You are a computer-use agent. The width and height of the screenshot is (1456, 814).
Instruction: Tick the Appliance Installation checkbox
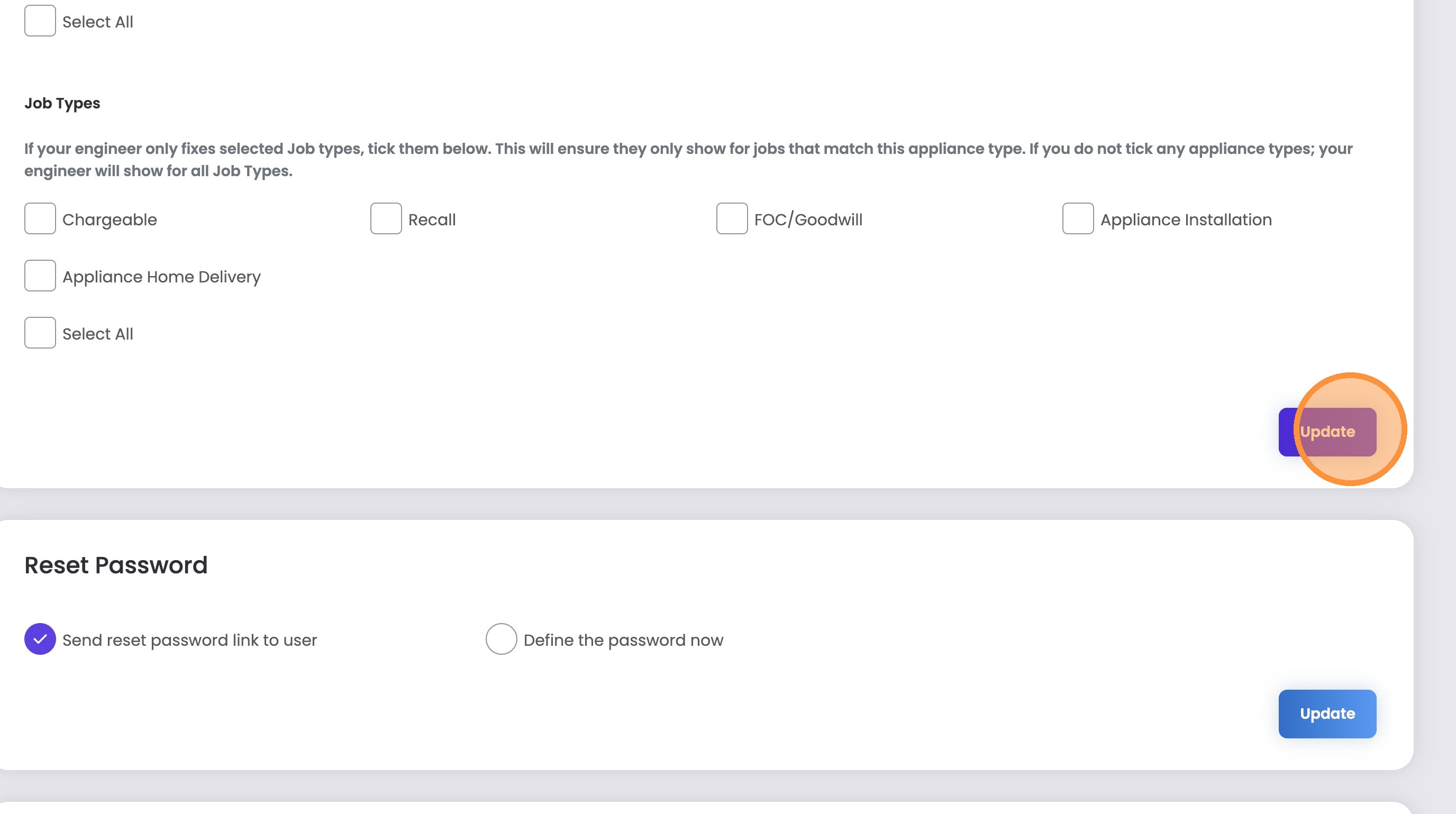(1077, 218)
